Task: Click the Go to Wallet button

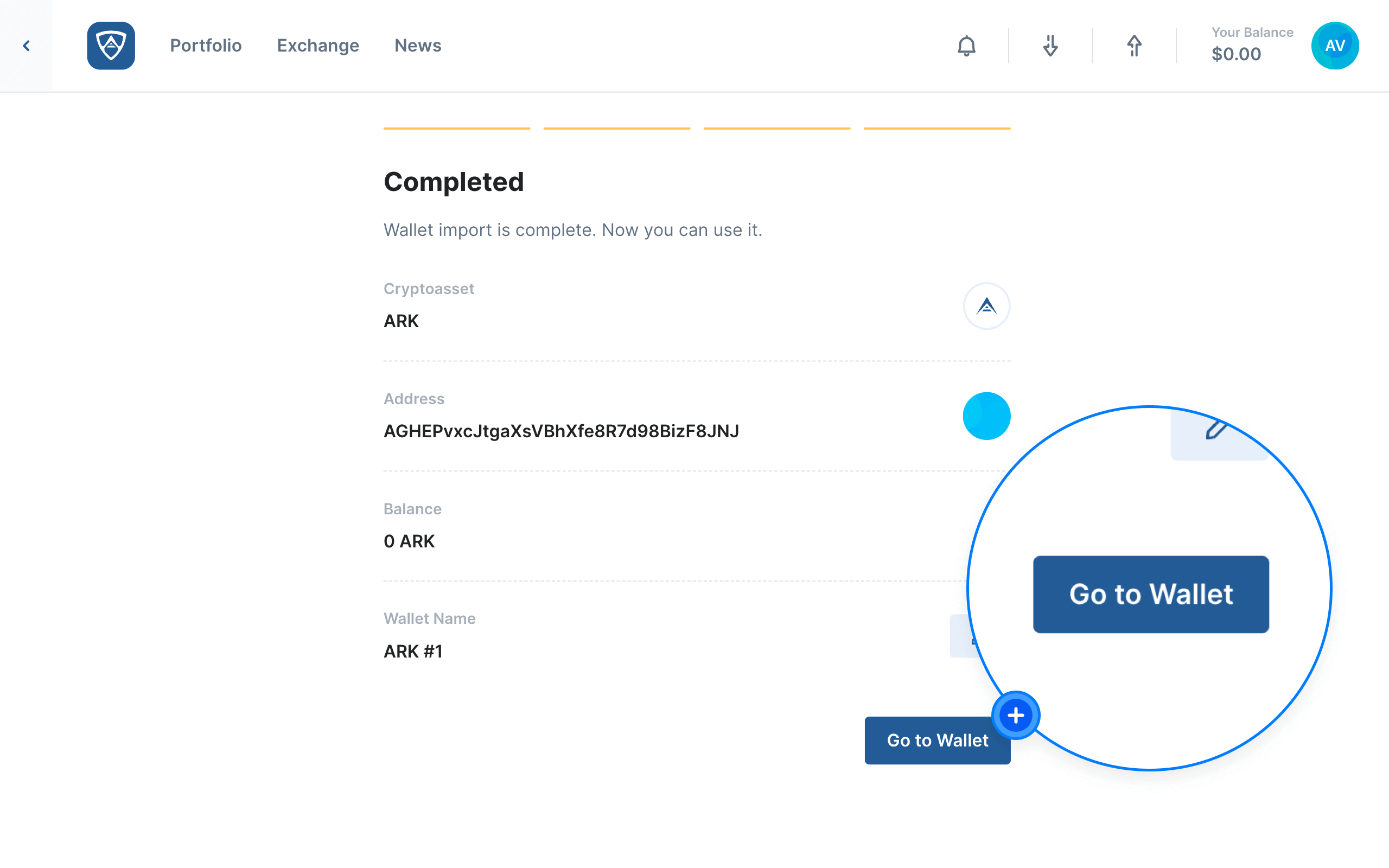Action: (x=937, y=740)
